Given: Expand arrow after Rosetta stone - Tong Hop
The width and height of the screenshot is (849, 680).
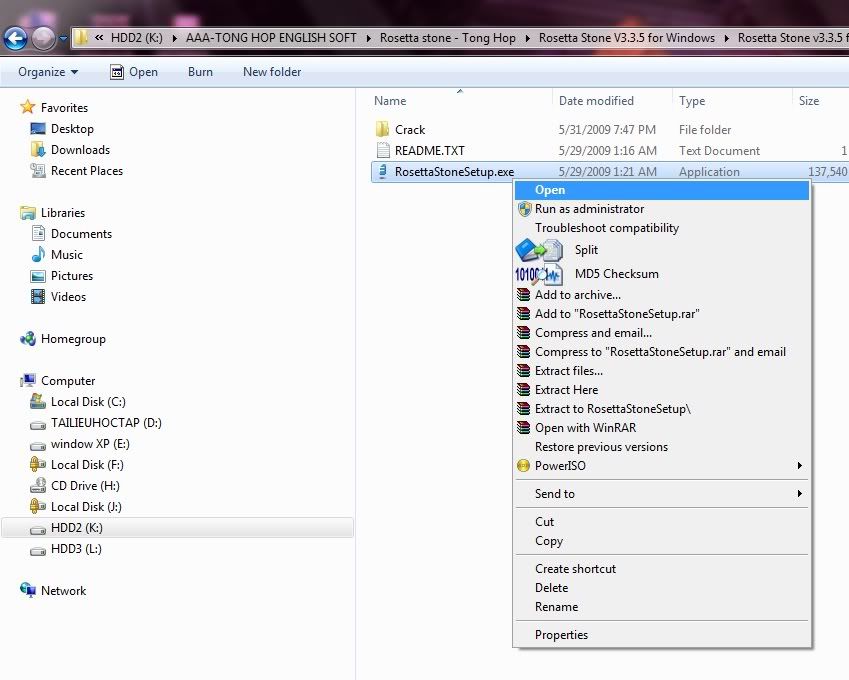Looking at the screenshot, I should 527,38.
